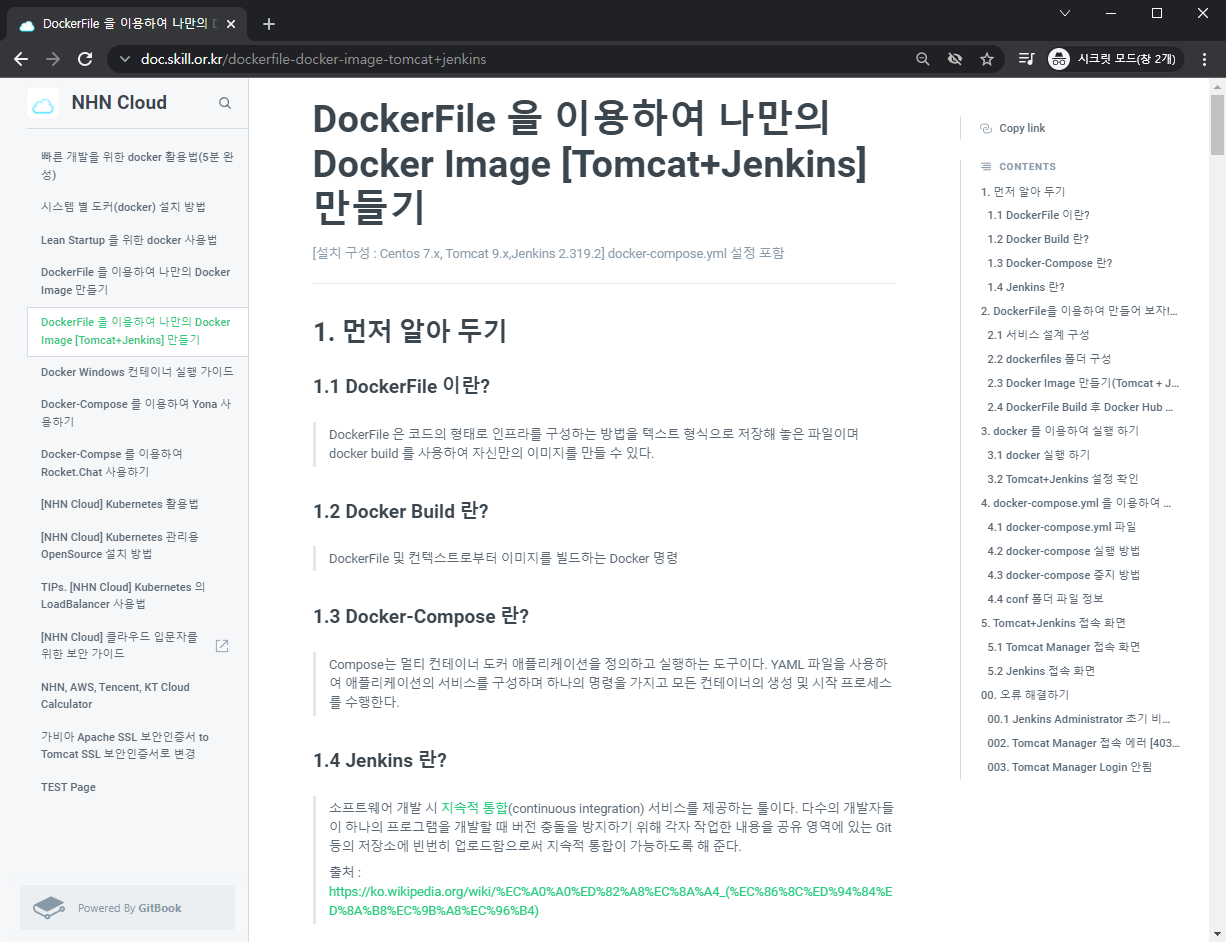Click the '지속적 통합' green hyperlink
Viewport: 1226px width, 942px height.
point(474,807)
